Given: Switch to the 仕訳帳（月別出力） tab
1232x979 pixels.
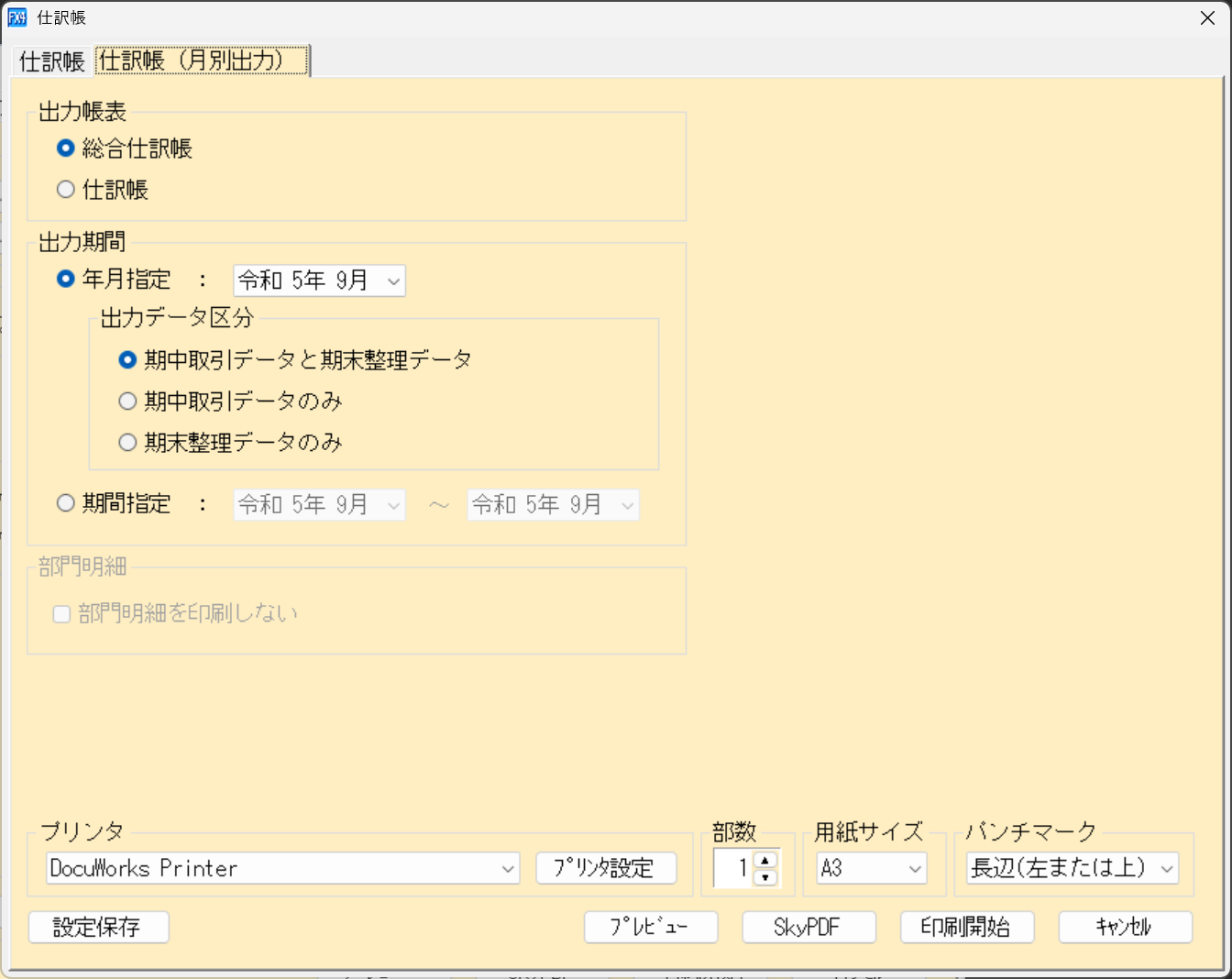Looking at the screenshot, I should click(x=201, y=60).
